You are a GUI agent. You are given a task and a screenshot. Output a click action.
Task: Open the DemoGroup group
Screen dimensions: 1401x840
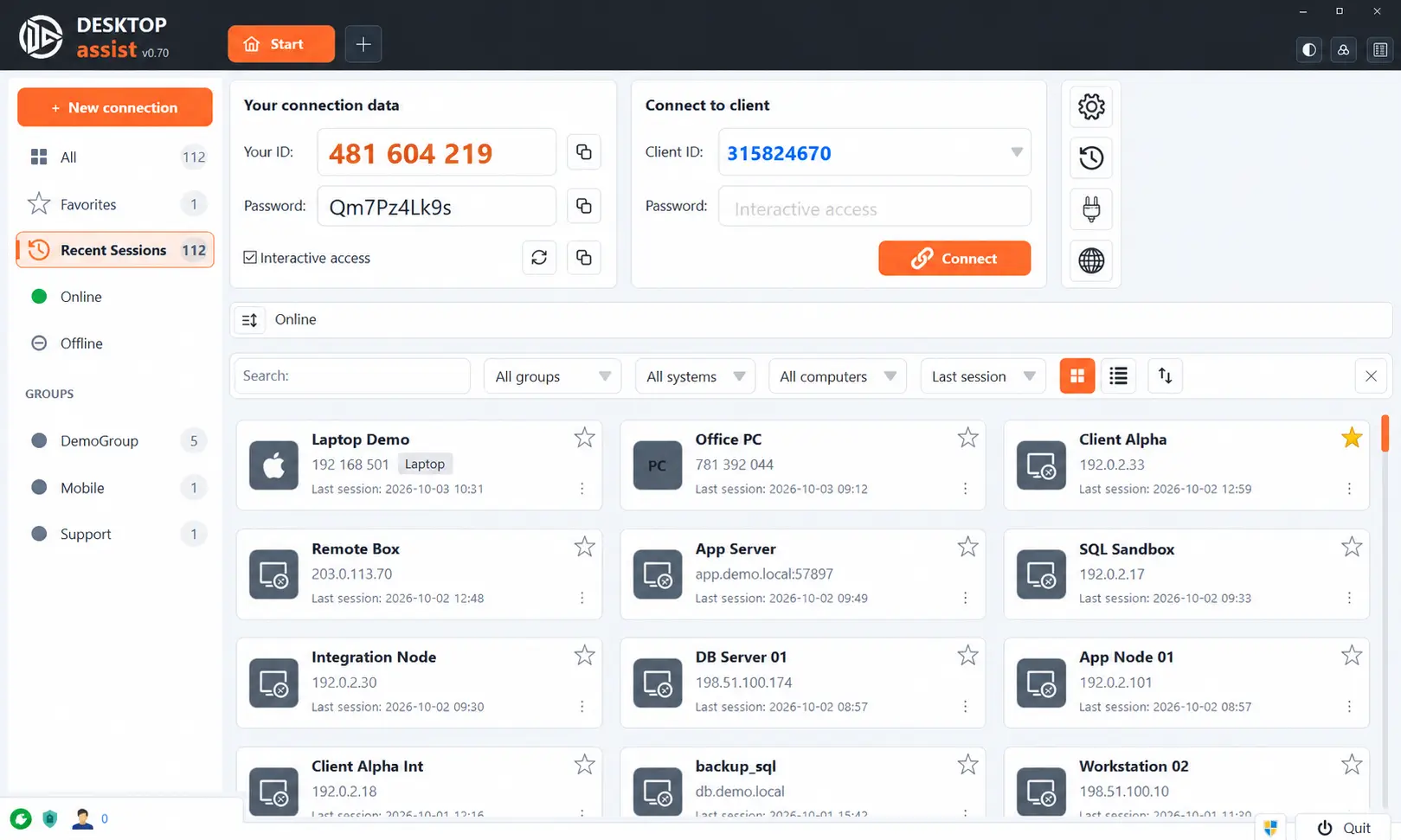115,441
